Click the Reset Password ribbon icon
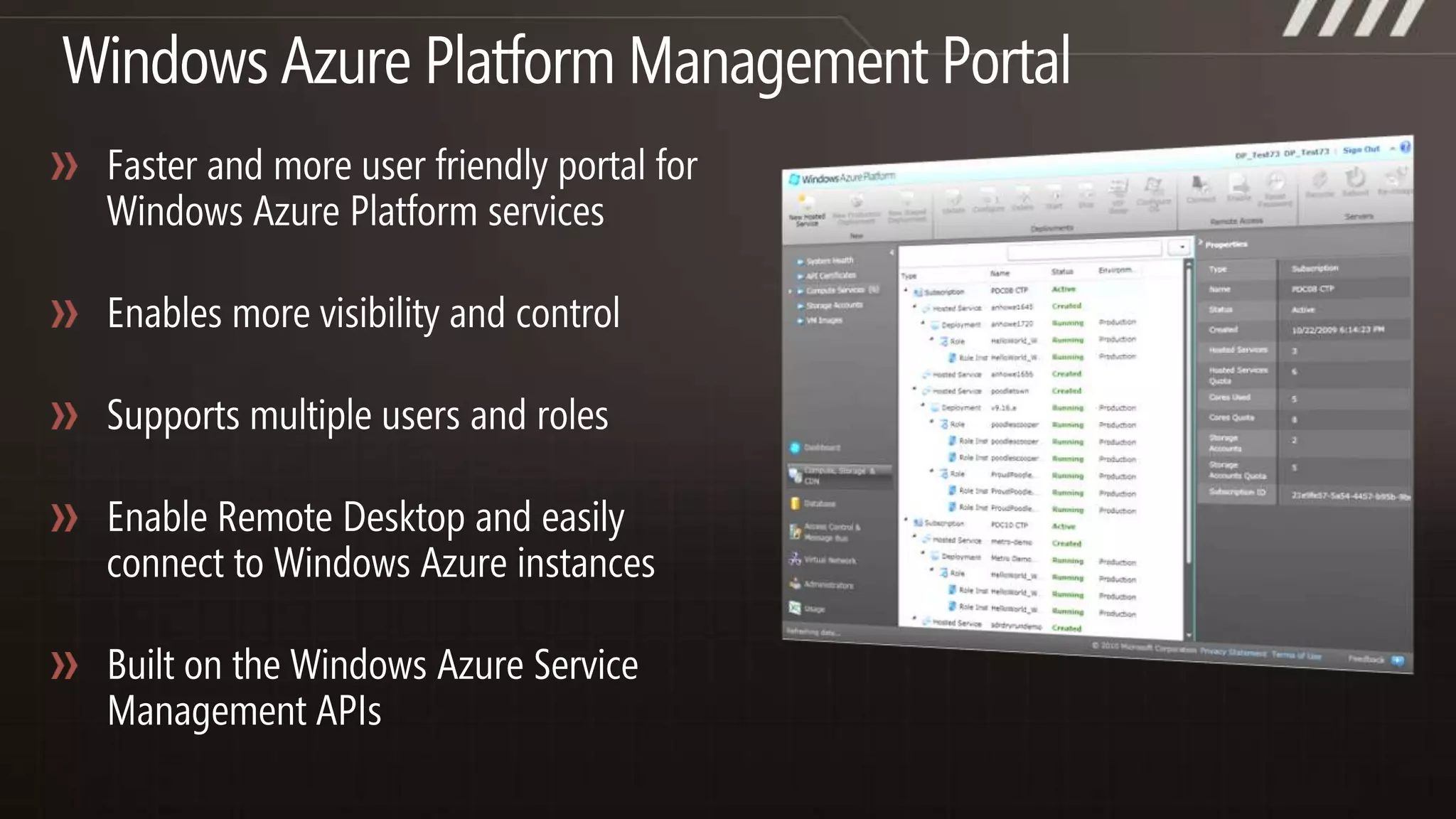 (1275, 182)
